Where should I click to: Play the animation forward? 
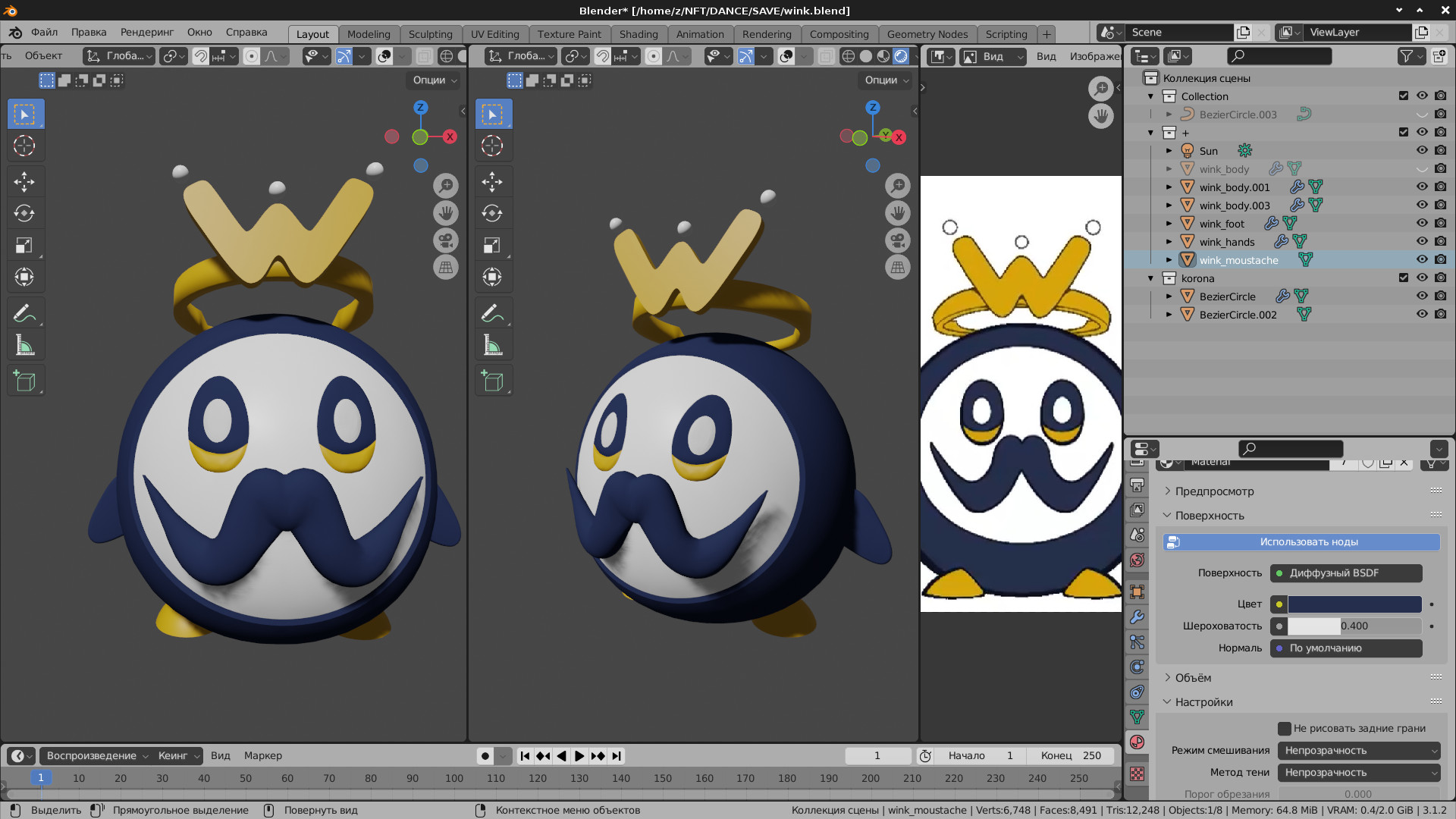(579, 756)
